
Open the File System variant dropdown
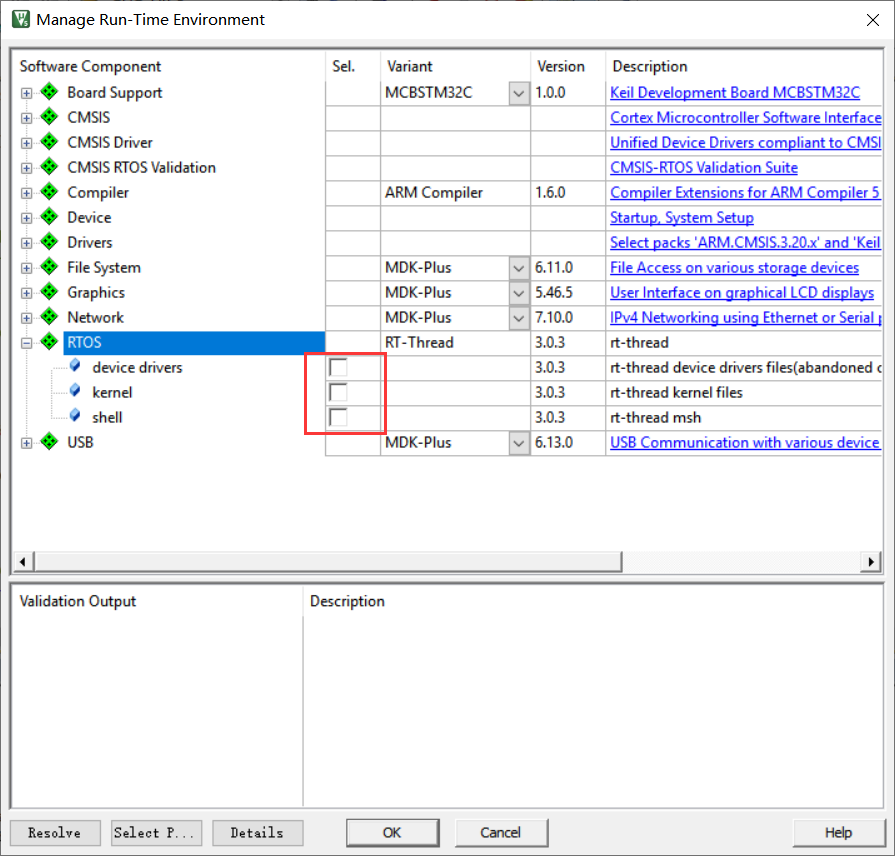tap(519, 268)
